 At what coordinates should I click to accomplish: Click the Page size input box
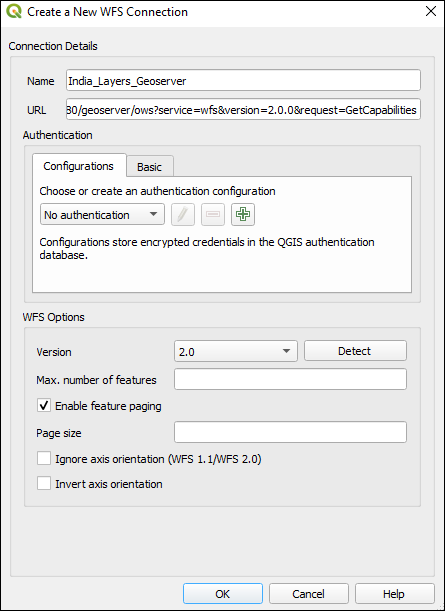pyautogui.click(x=290, y=432)
